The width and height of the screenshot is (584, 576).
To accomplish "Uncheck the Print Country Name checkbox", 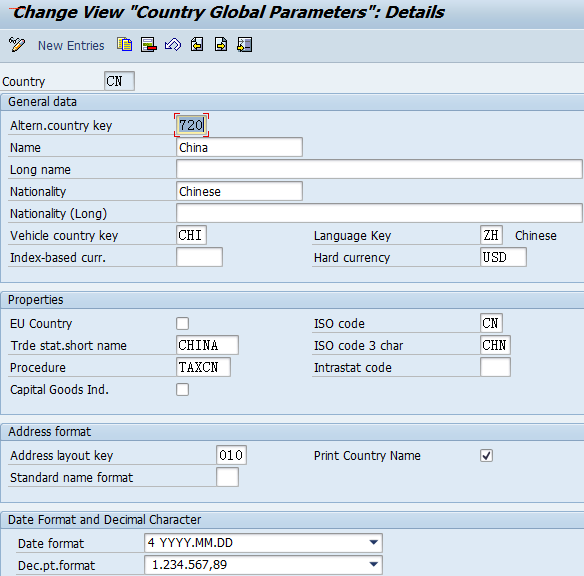I will (x=486, y=455).
